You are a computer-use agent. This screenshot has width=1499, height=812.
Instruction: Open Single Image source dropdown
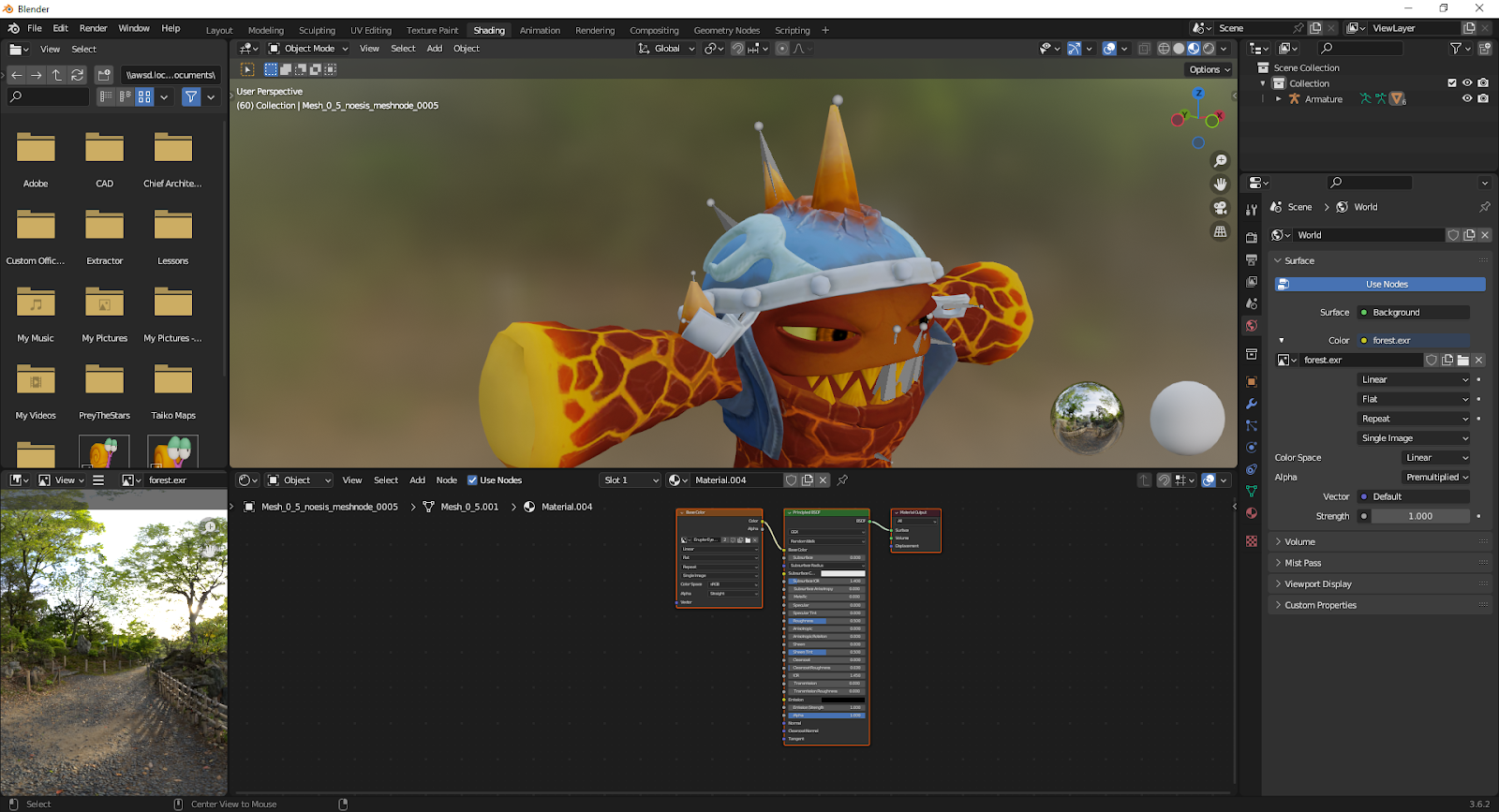[x=1414, y=438]
